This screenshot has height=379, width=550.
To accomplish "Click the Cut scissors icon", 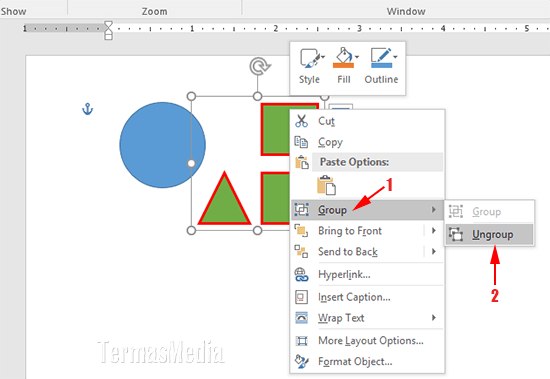I will click(x=301, y=121).
